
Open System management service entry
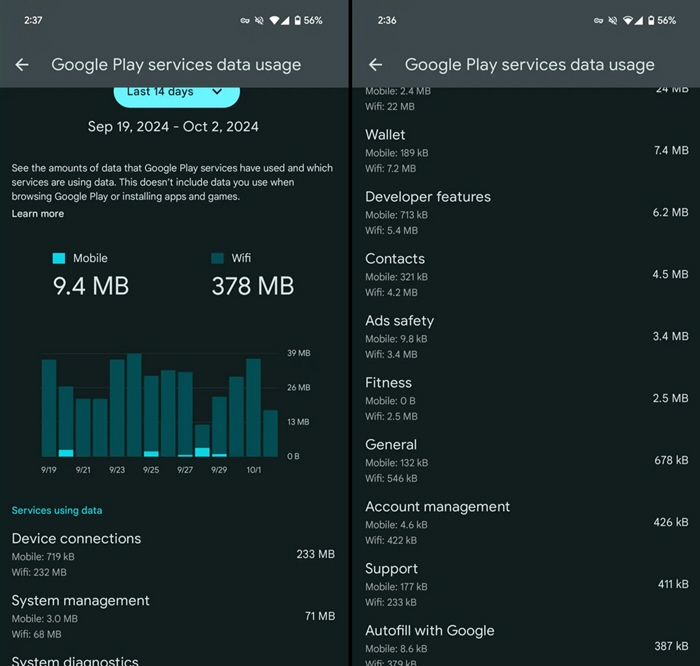coord(173,616)
